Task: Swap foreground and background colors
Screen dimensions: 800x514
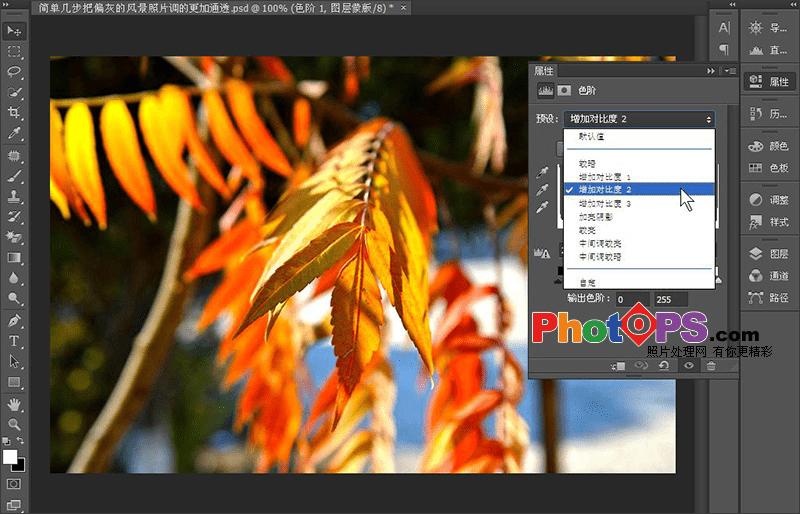Action: [21, 440]
